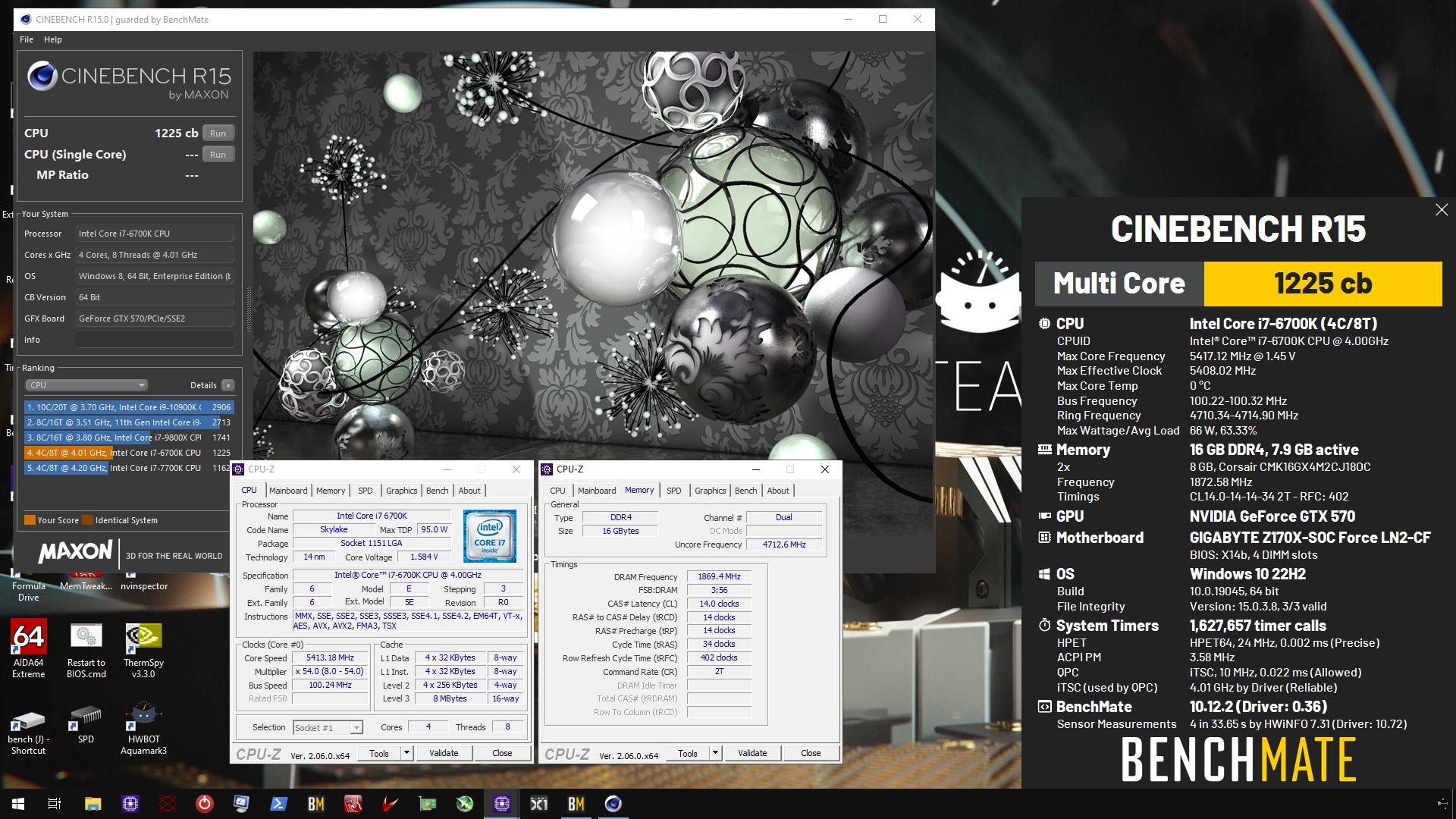Viewport: 1456px width, 819px height.
Task: Click the Identical System legend swatch
Action: 88,520
